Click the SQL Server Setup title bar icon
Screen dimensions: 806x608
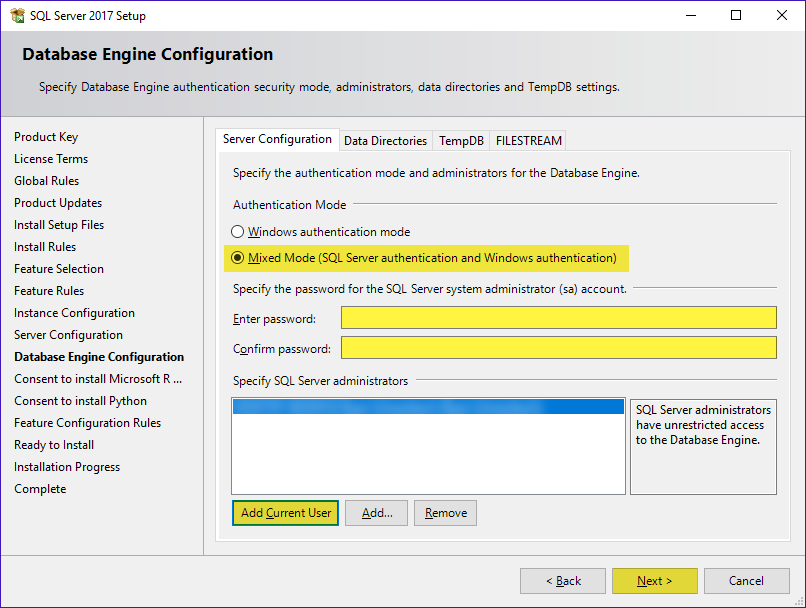[17, 15]
